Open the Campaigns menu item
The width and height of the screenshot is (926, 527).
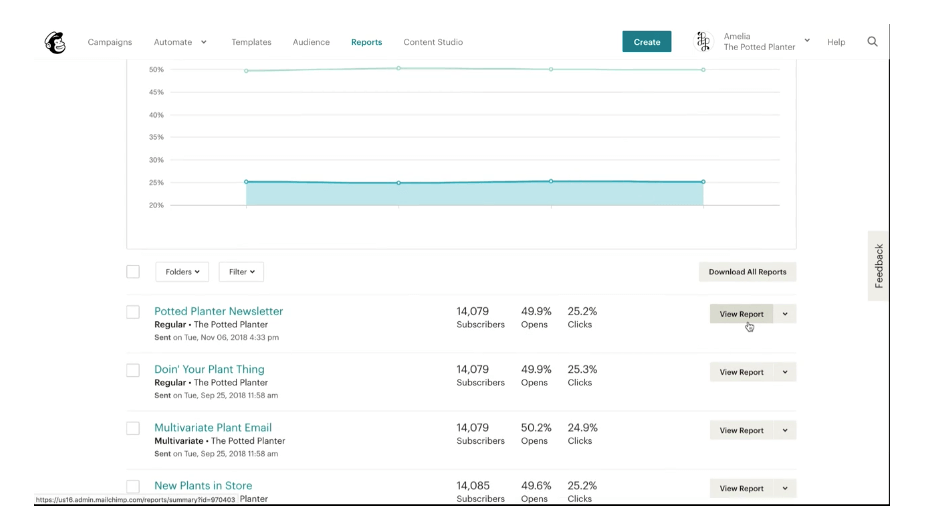tap(110, 42)
